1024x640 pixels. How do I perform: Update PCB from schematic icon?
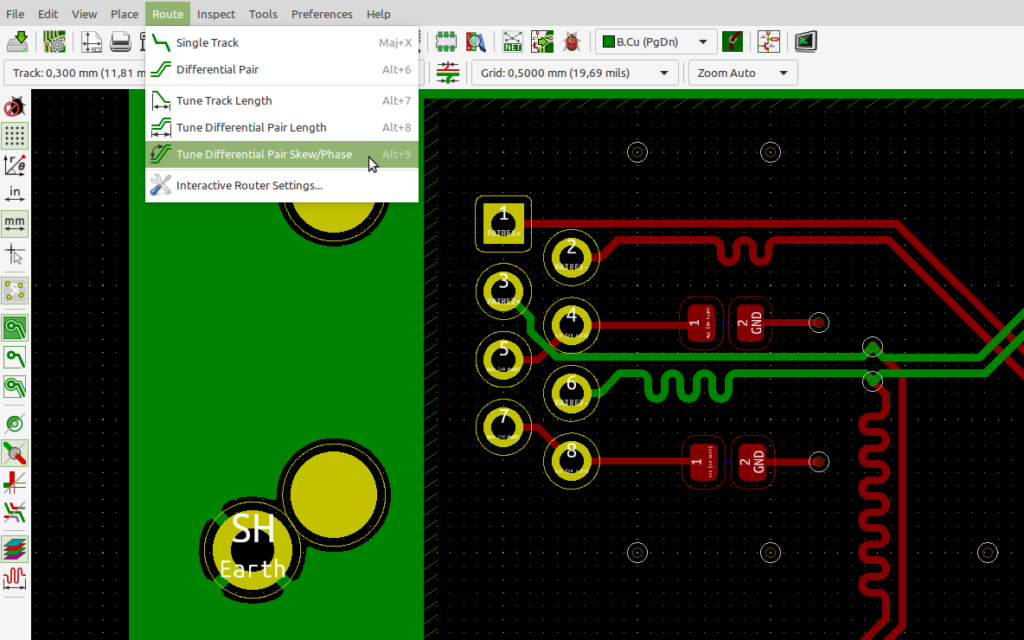pos(542,42)
